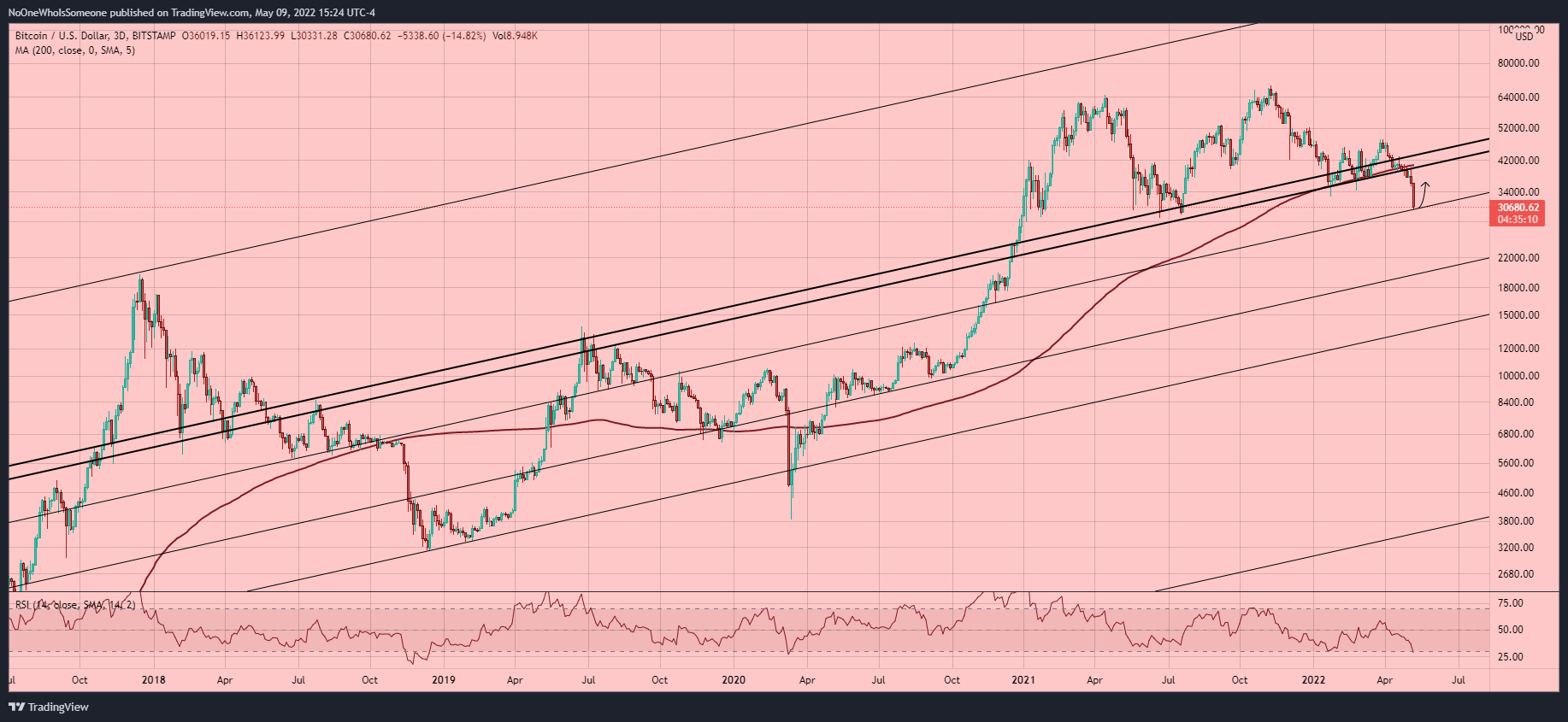Click the 8400.00 price axis label
Screen dimensions: 1568x722
(1516, 402)
